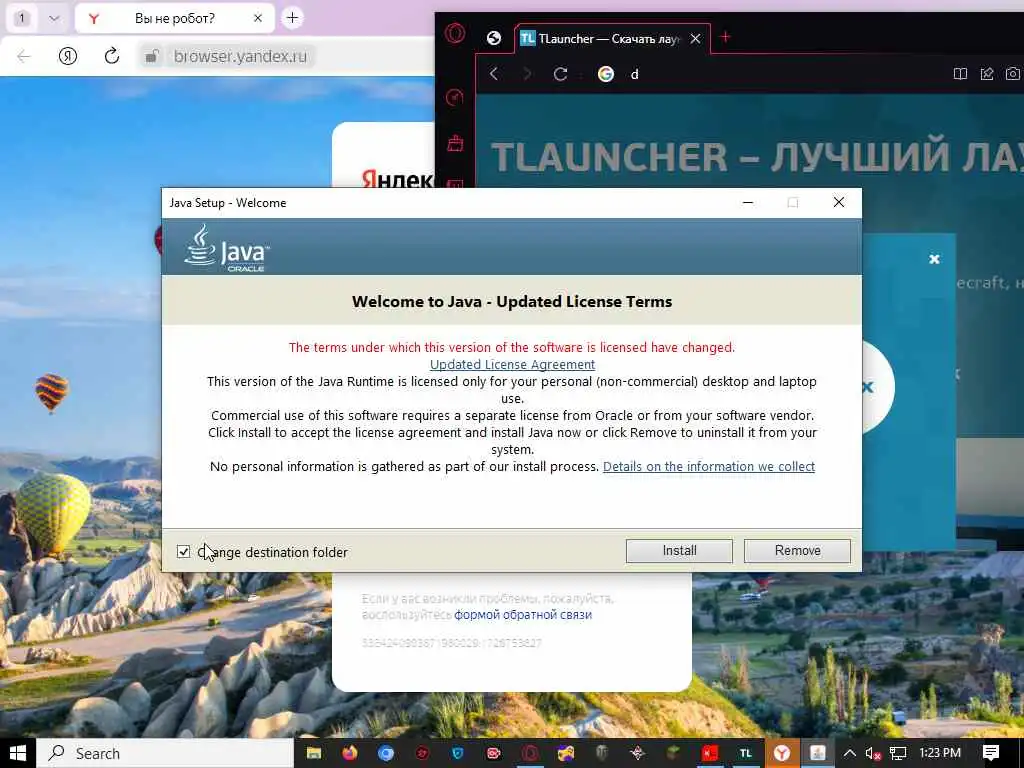Tick the Change destination folder checkbox

[184, 552]
